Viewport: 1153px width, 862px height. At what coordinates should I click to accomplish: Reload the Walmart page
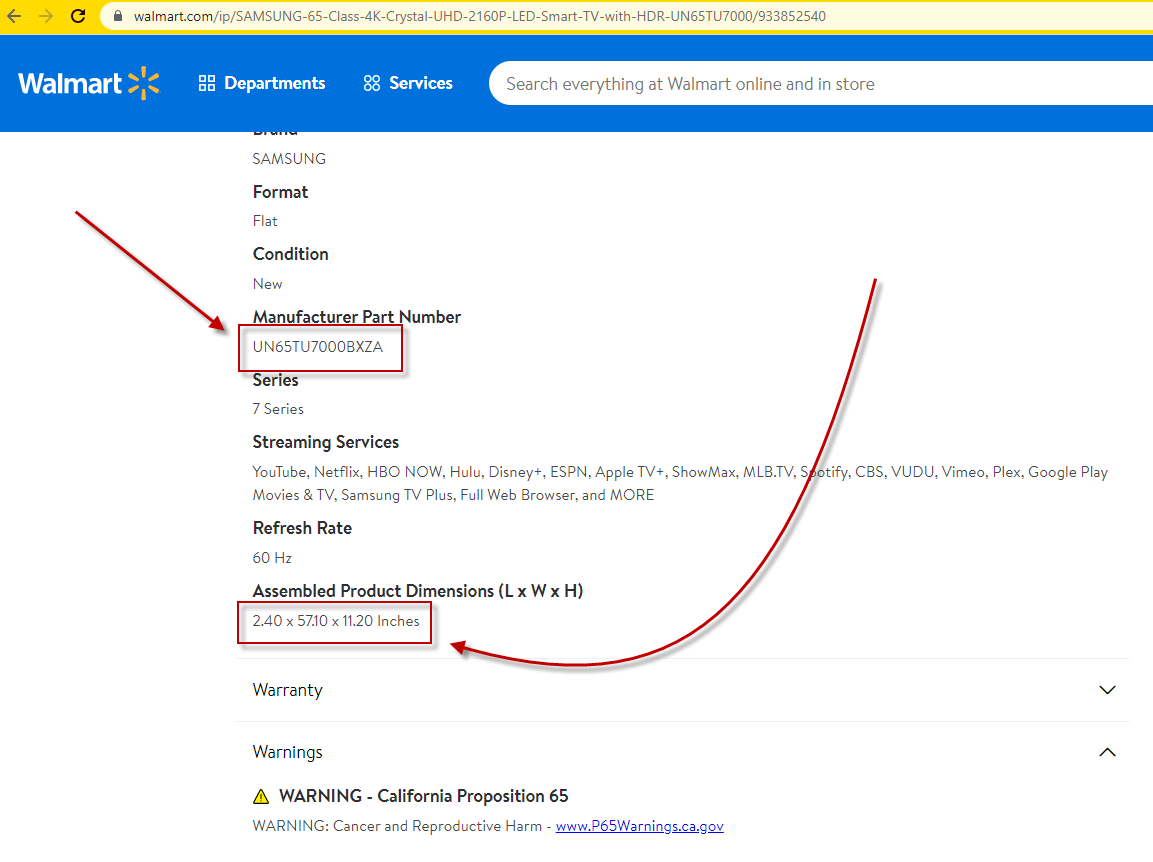[78, 16]
